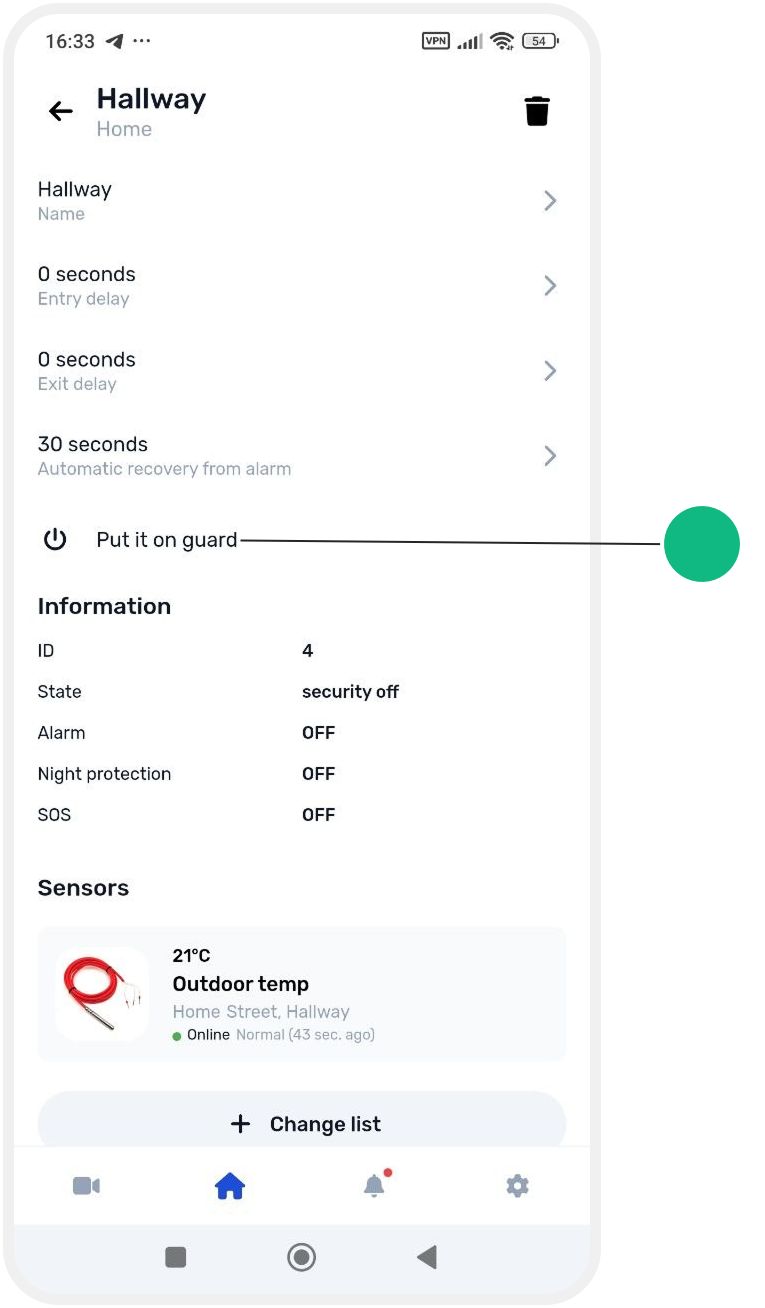Delete the Hallway zone with trash icon
765x1308 pixels.
pyautogui.click(x=537, y=111)
